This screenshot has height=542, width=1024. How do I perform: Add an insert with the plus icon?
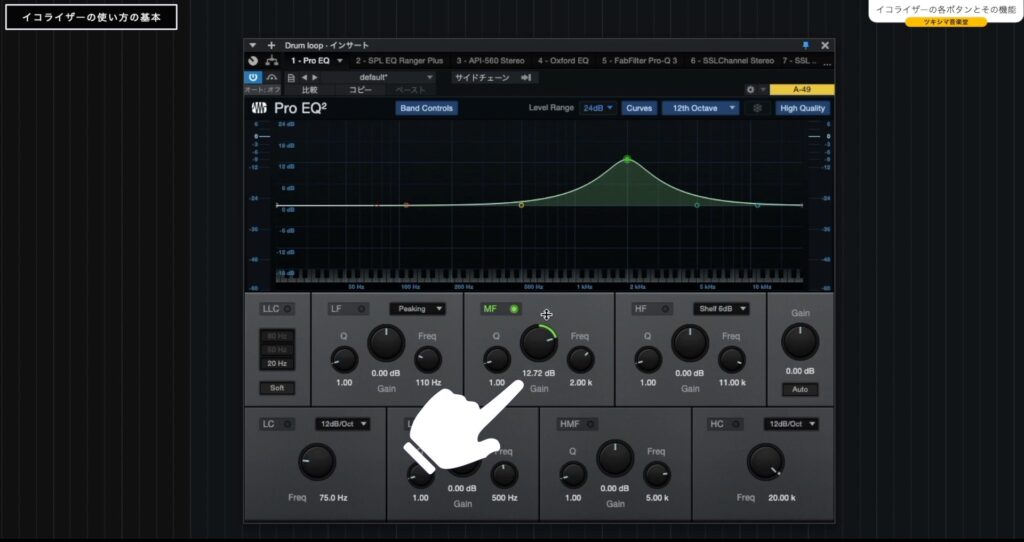tap(271, 45)
